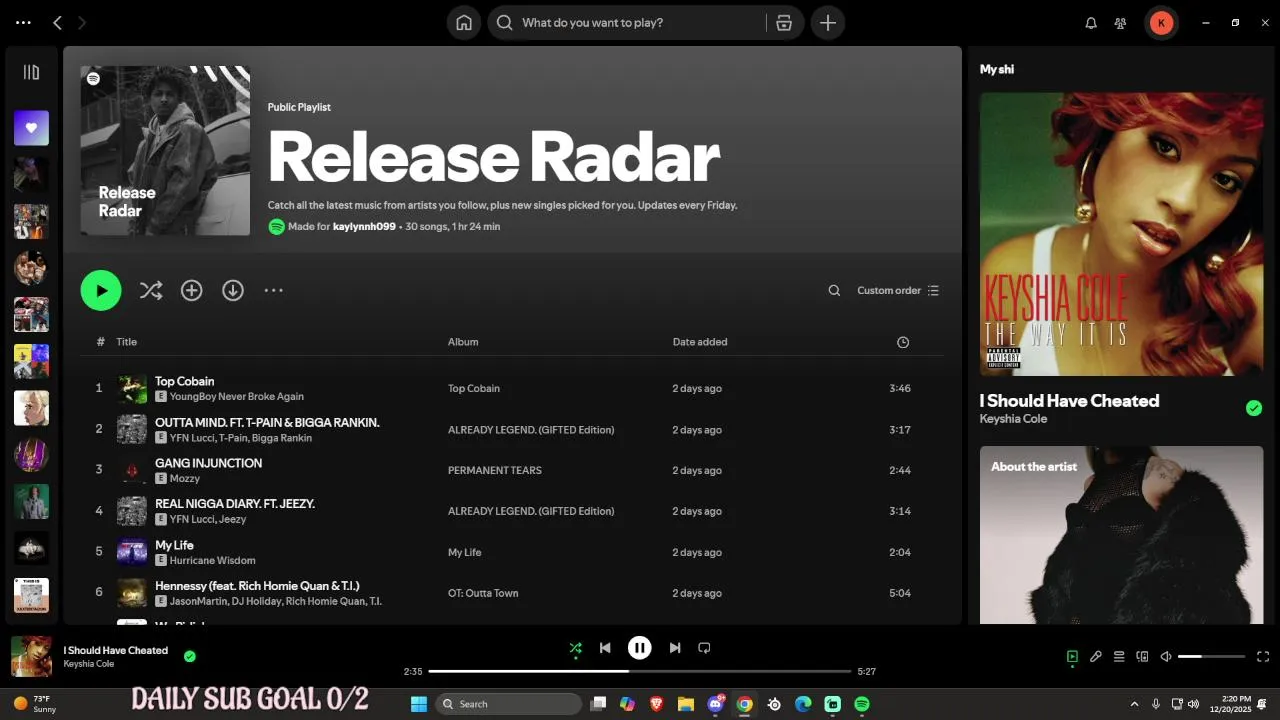
Task: Open the Friend Activity icon
Action: (x=1120, y=22)
